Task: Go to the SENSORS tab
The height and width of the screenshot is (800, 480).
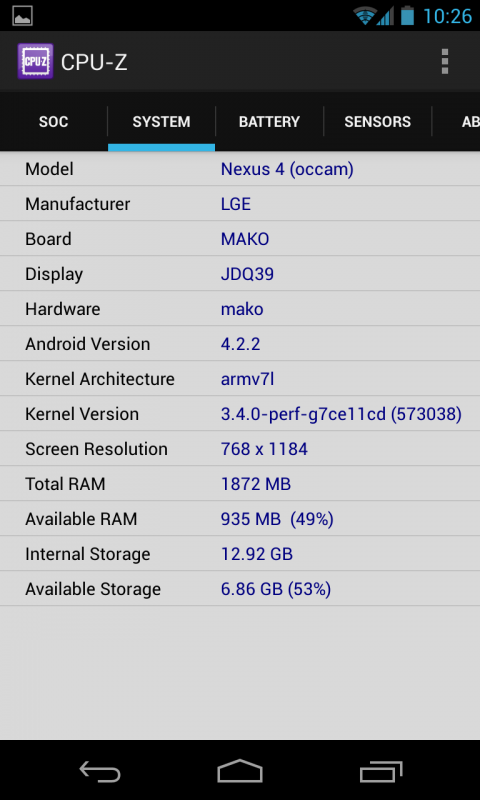Action: point(377,121)
